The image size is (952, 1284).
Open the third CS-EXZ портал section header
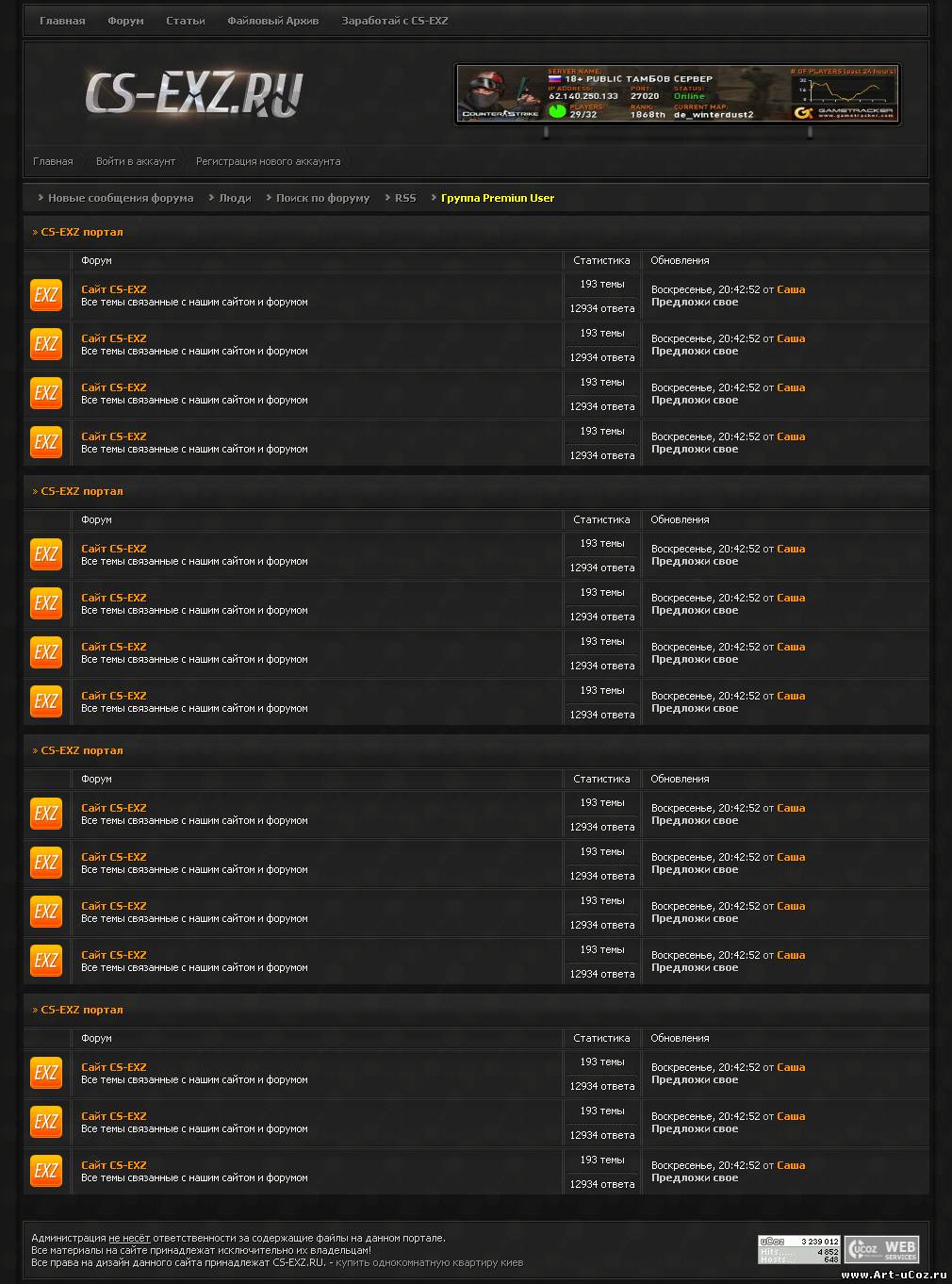(x=82, y=750)
